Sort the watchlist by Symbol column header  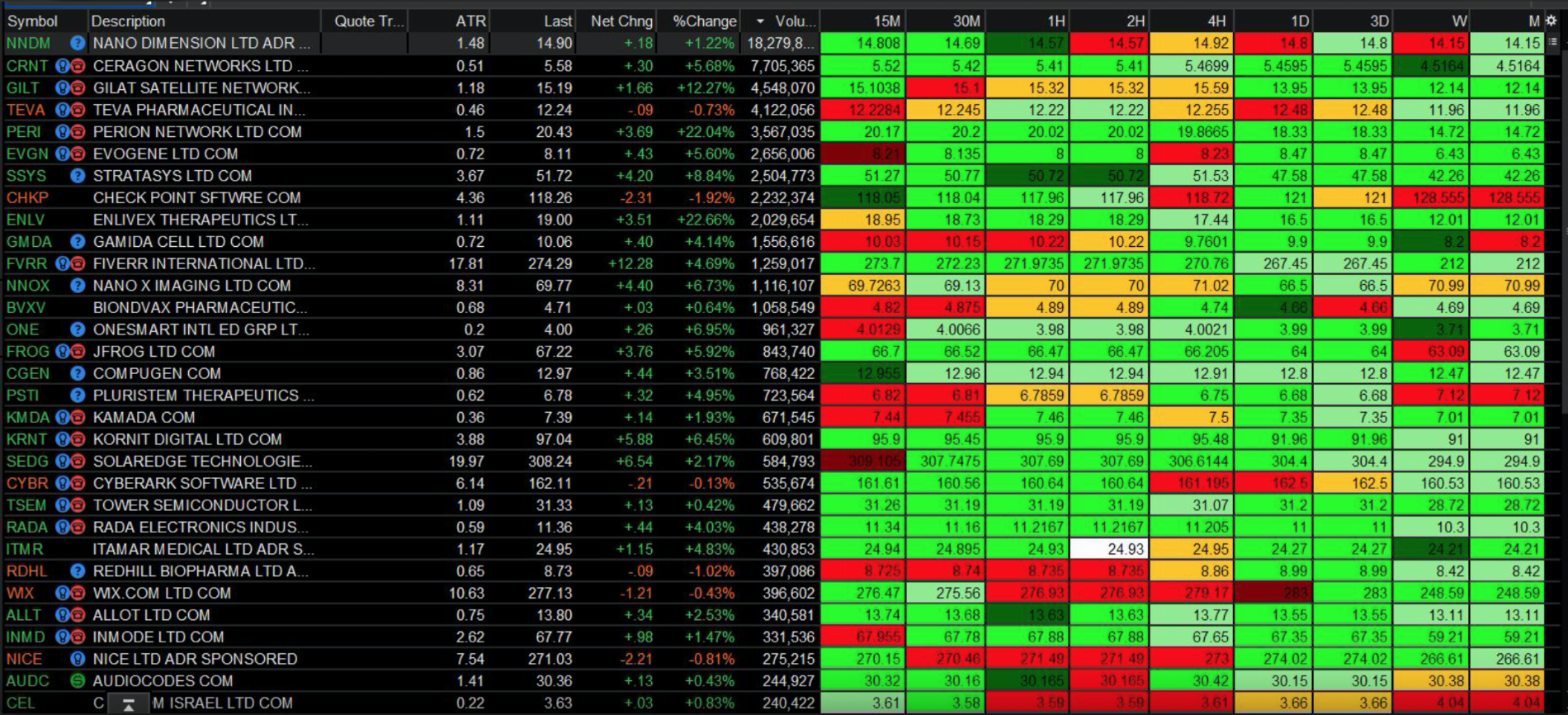coord(33,21)
